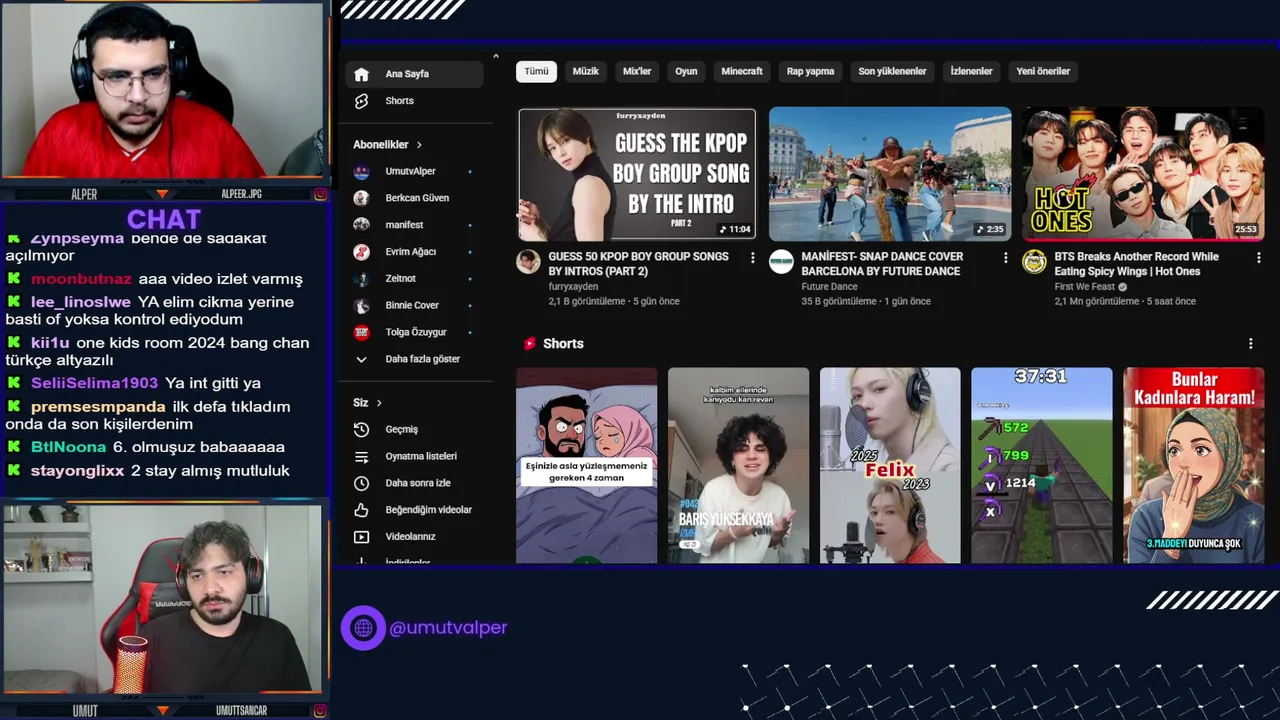This screenshot has height=720, width=1280.
Task: Click First We Feast channel avatar
Action: pyautogui.click(x=1034, y=263)
